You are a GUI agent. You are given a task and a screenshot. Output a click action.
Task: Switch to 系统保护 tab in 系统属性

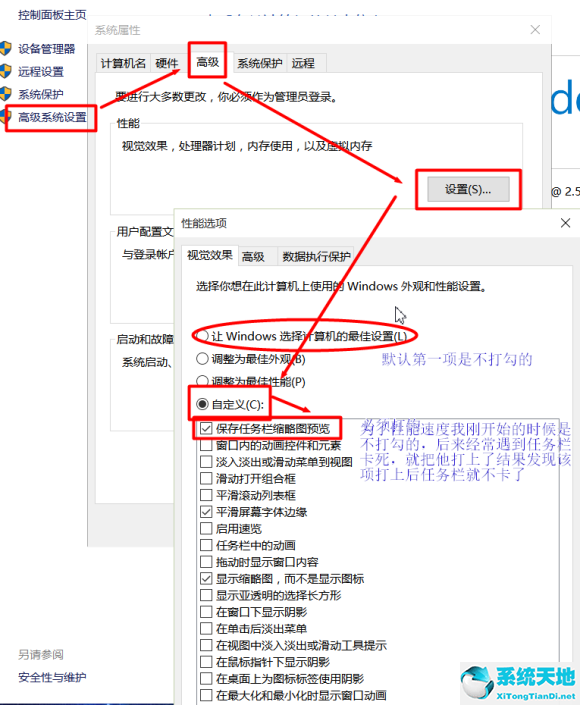pyautogui.click(x=259, y=63)
